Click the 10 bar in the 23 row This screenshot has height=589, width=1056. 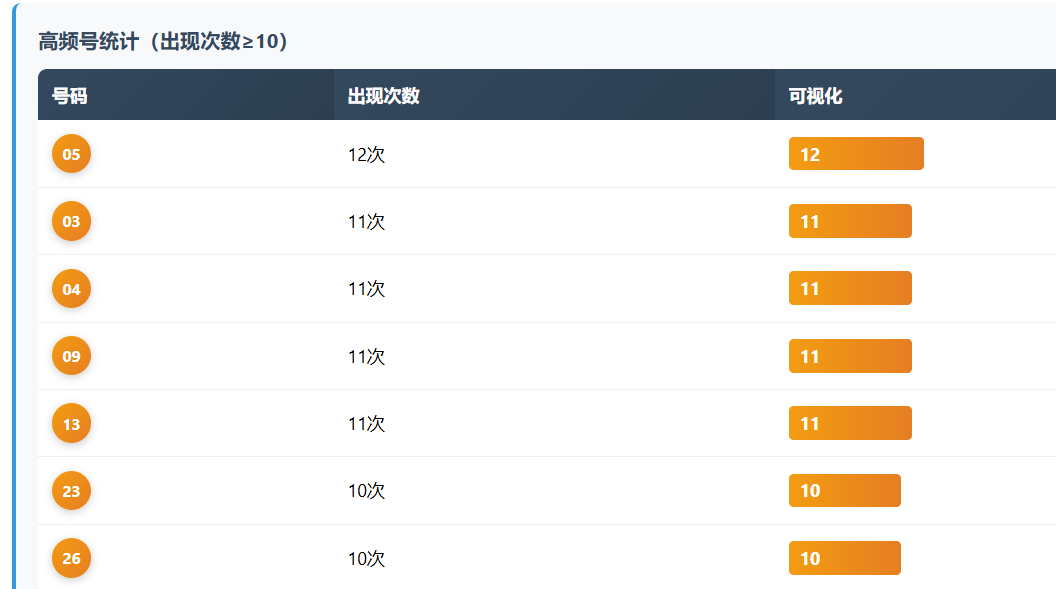(x=845, y=491)
